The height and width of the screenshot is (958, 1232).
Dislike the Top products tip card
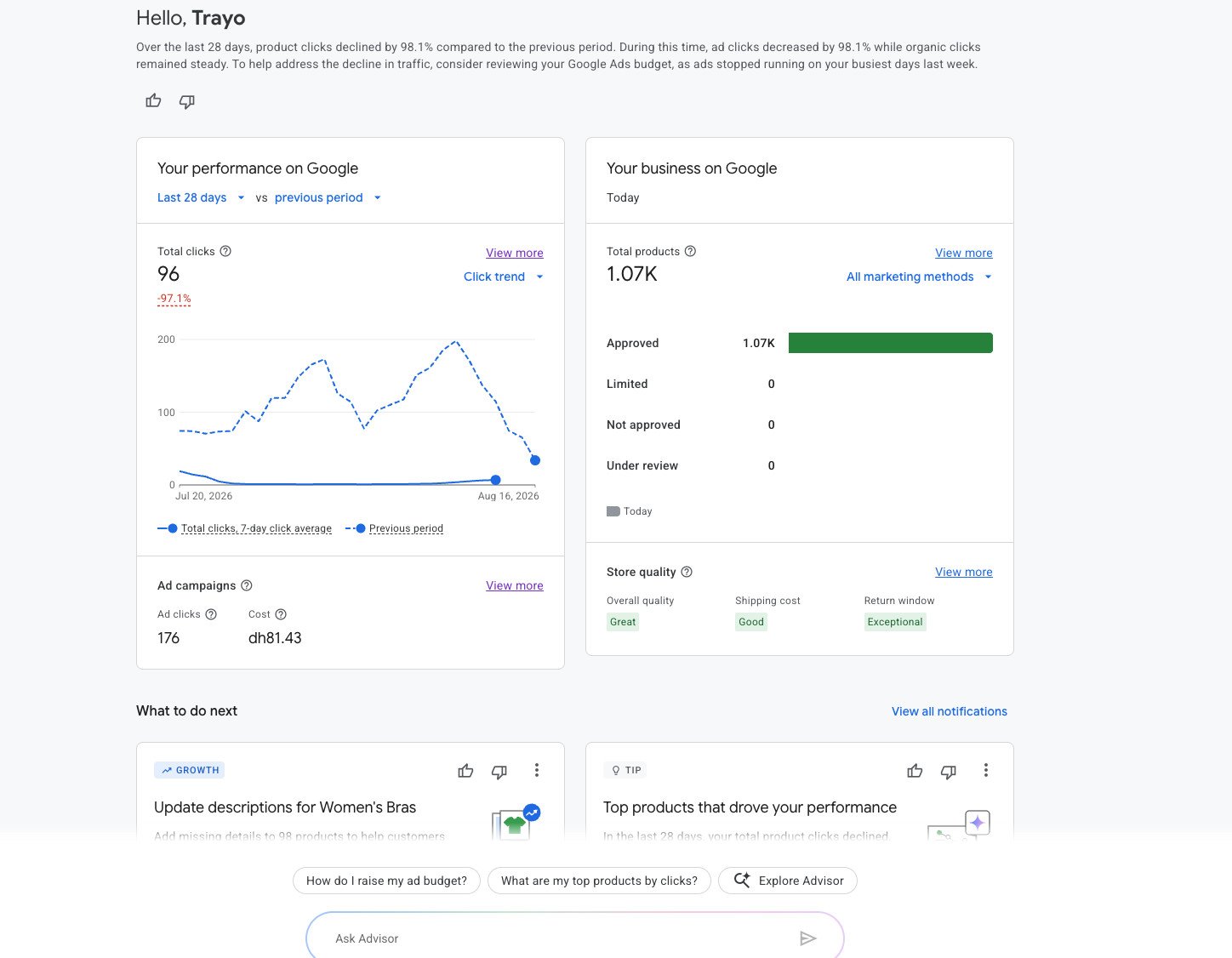point(949,771)
